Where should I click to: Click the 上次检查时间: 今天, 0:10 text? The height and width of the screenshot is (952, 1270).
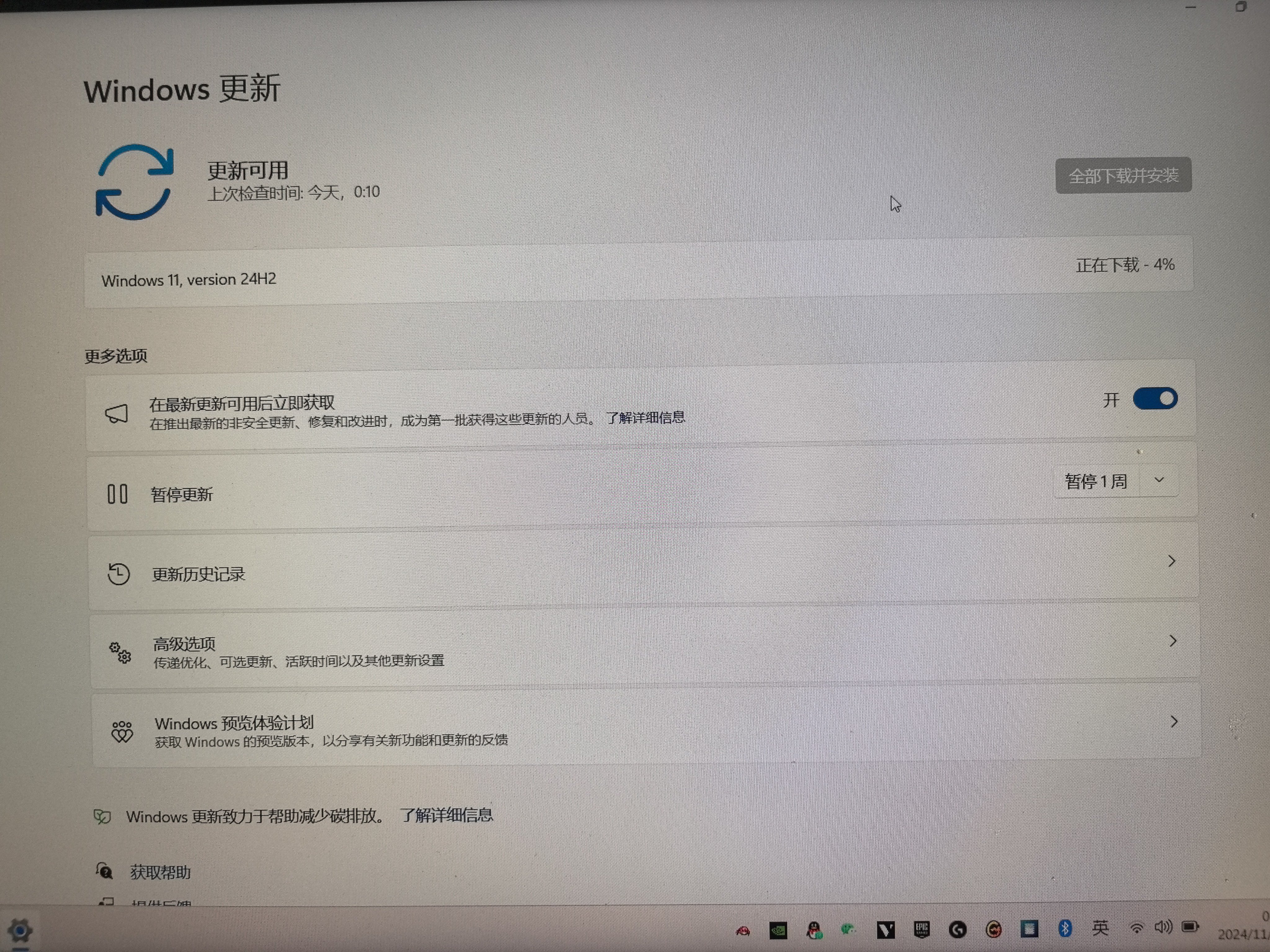pyautogui.click(x=293, y=193)
